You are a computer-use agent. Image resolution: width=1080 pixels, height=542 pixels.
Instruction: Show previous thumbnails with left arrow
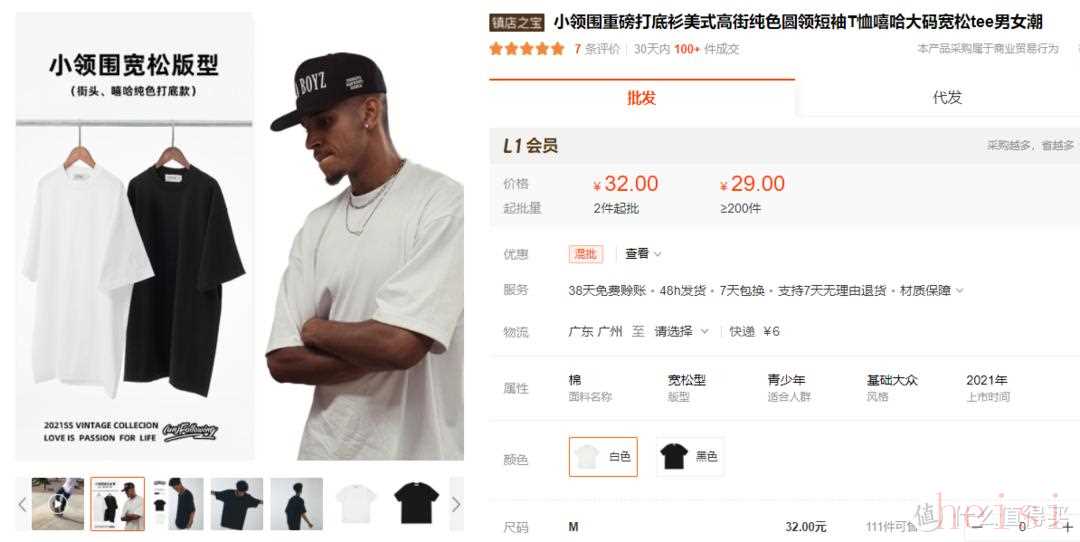(x=22, y=504)
